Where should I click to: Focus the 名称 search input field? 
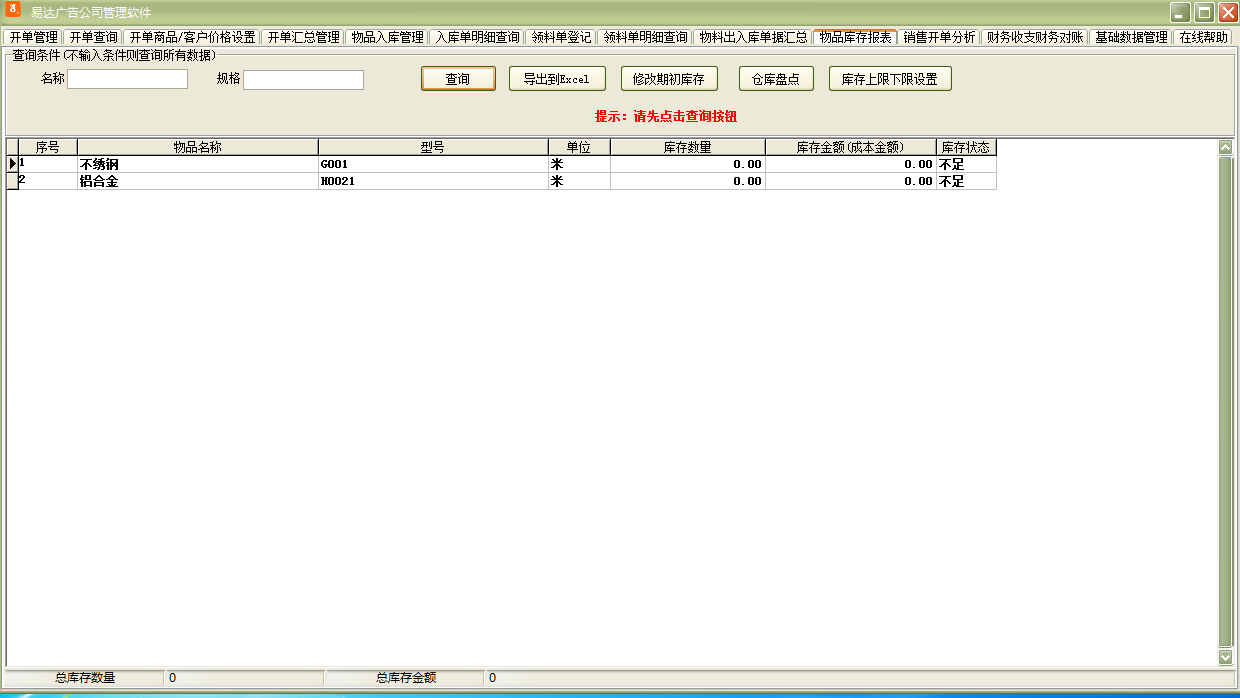coord(127,79)
